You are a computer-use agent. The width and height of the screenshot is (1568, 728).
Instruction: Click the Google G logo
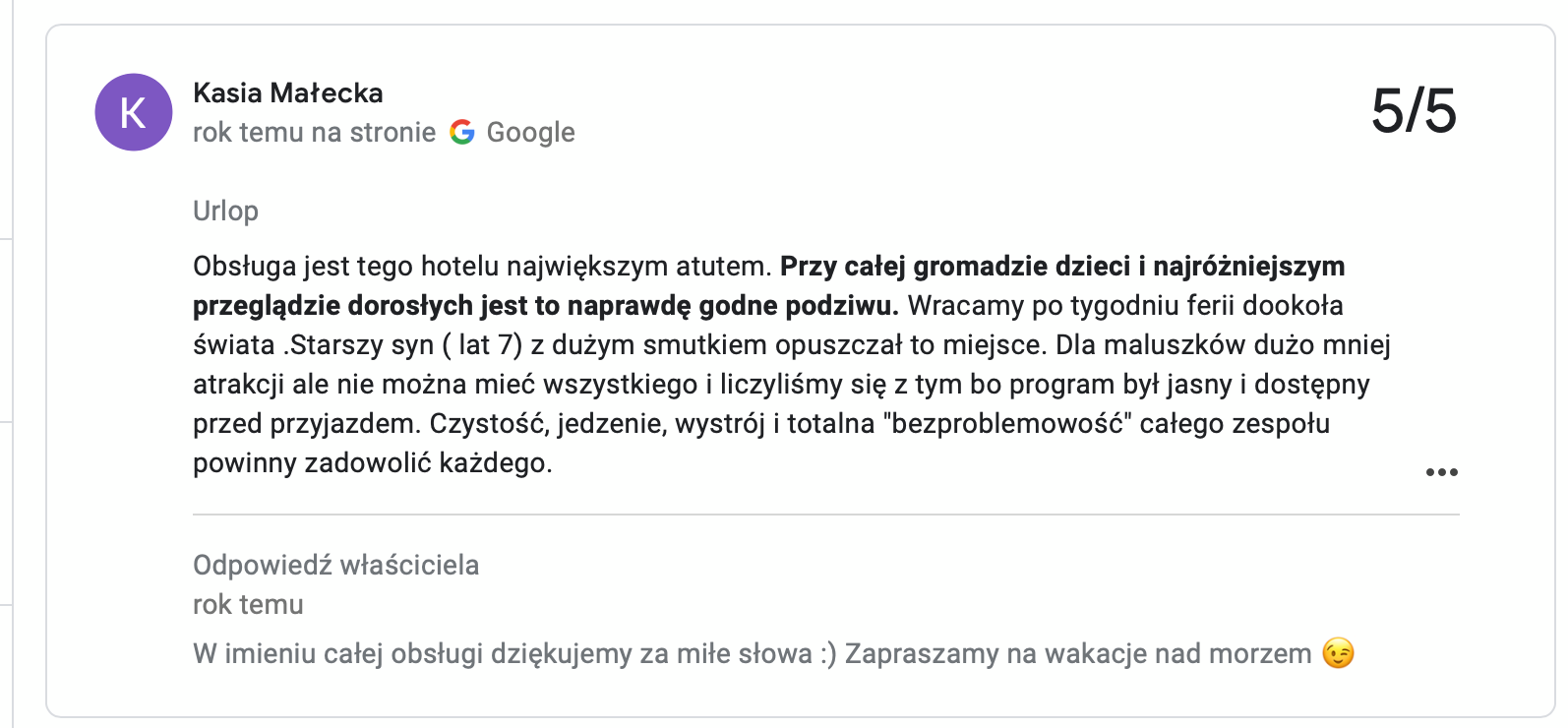[x=462, y=132]
